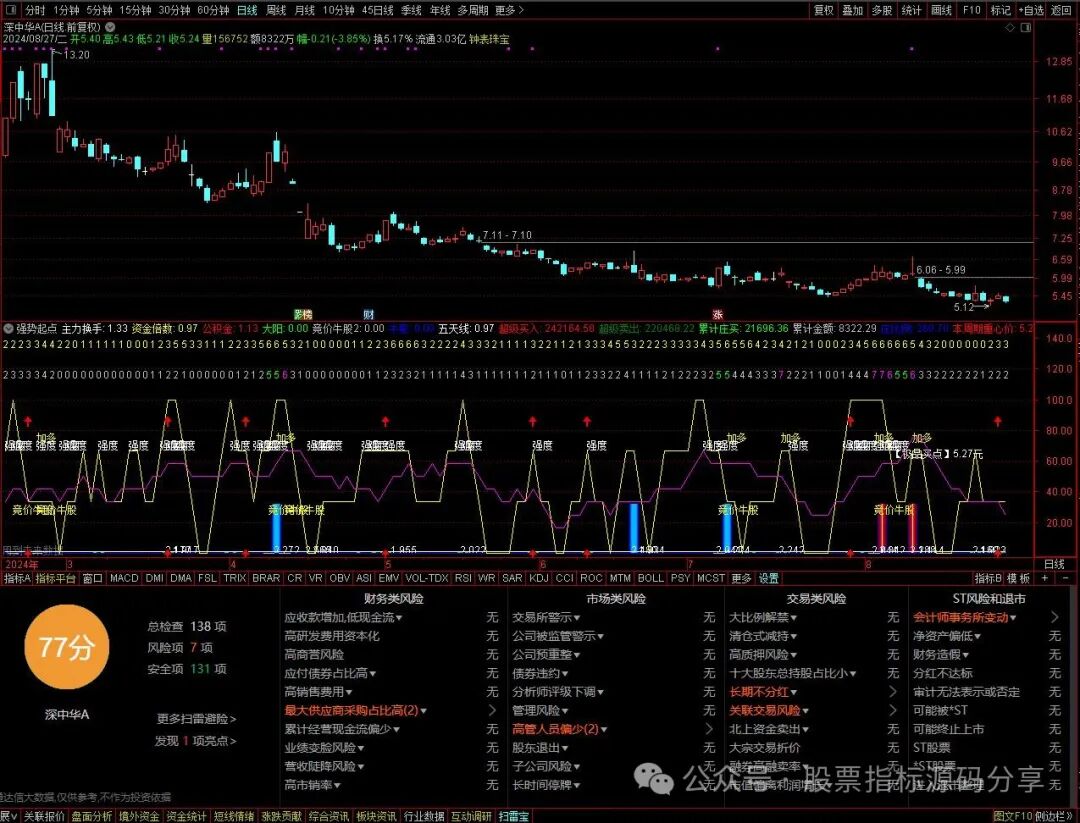
Task: Click the 强势起点 indicator settings icon
Action: click(x=8, y=329)
